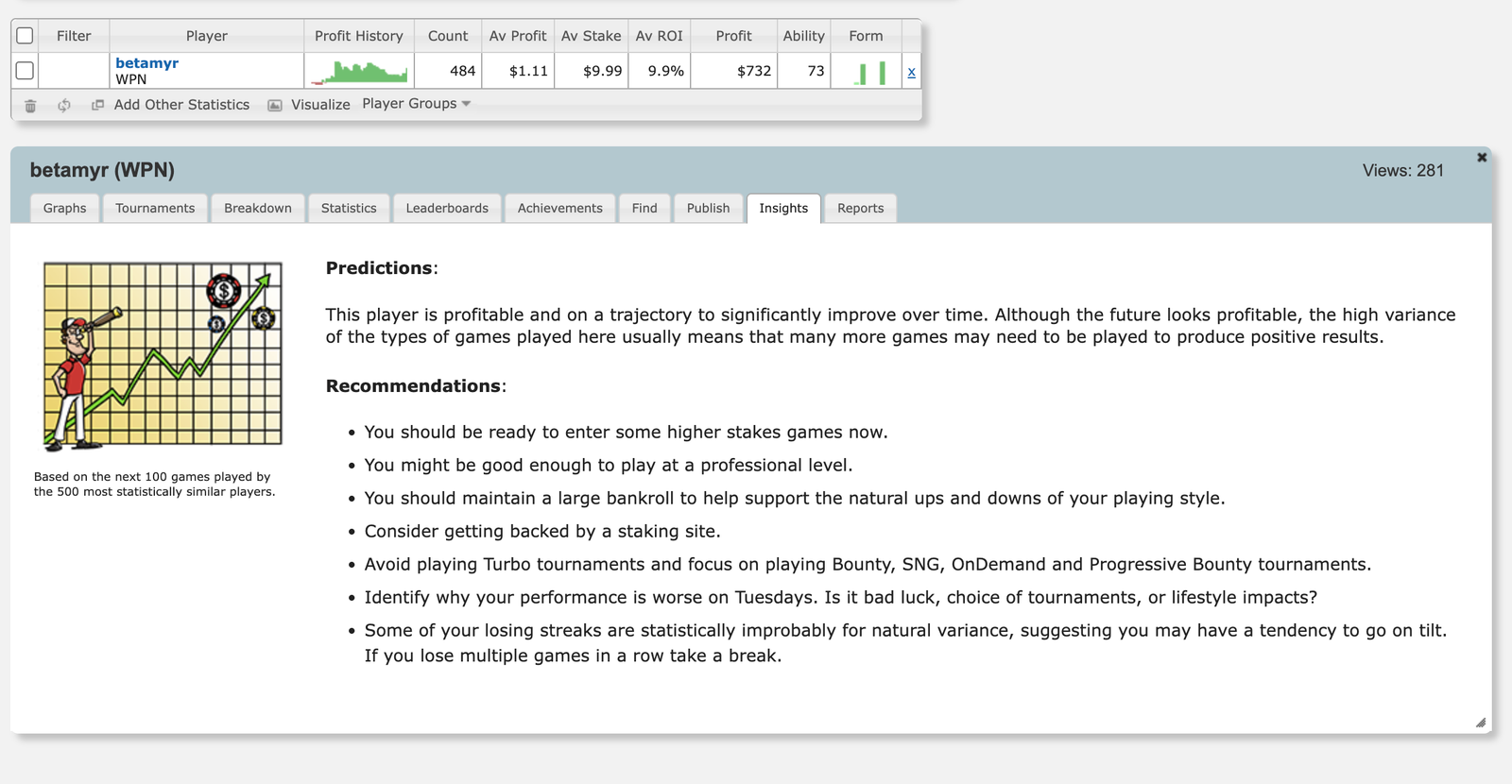The height and width of the screenshot is (784, 1512).
Task: Click the Add Other Statistics icon
Action: pos(97,105)
